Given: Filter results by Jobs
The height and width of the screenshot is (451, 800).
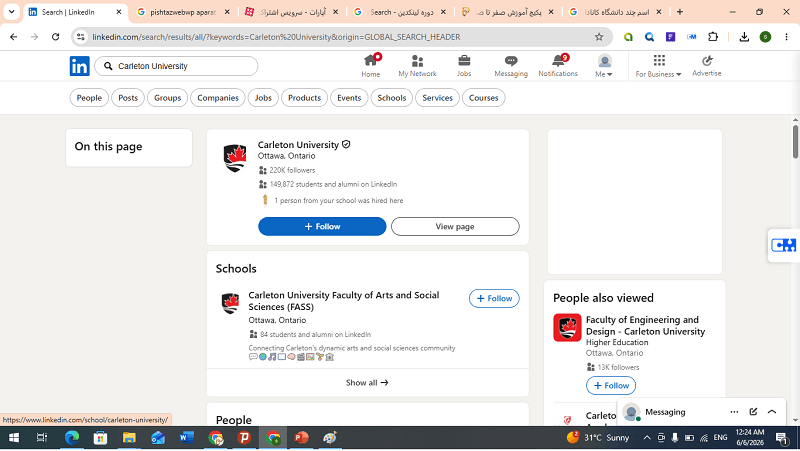Looking at the screenshot, I should pos(263,98).
